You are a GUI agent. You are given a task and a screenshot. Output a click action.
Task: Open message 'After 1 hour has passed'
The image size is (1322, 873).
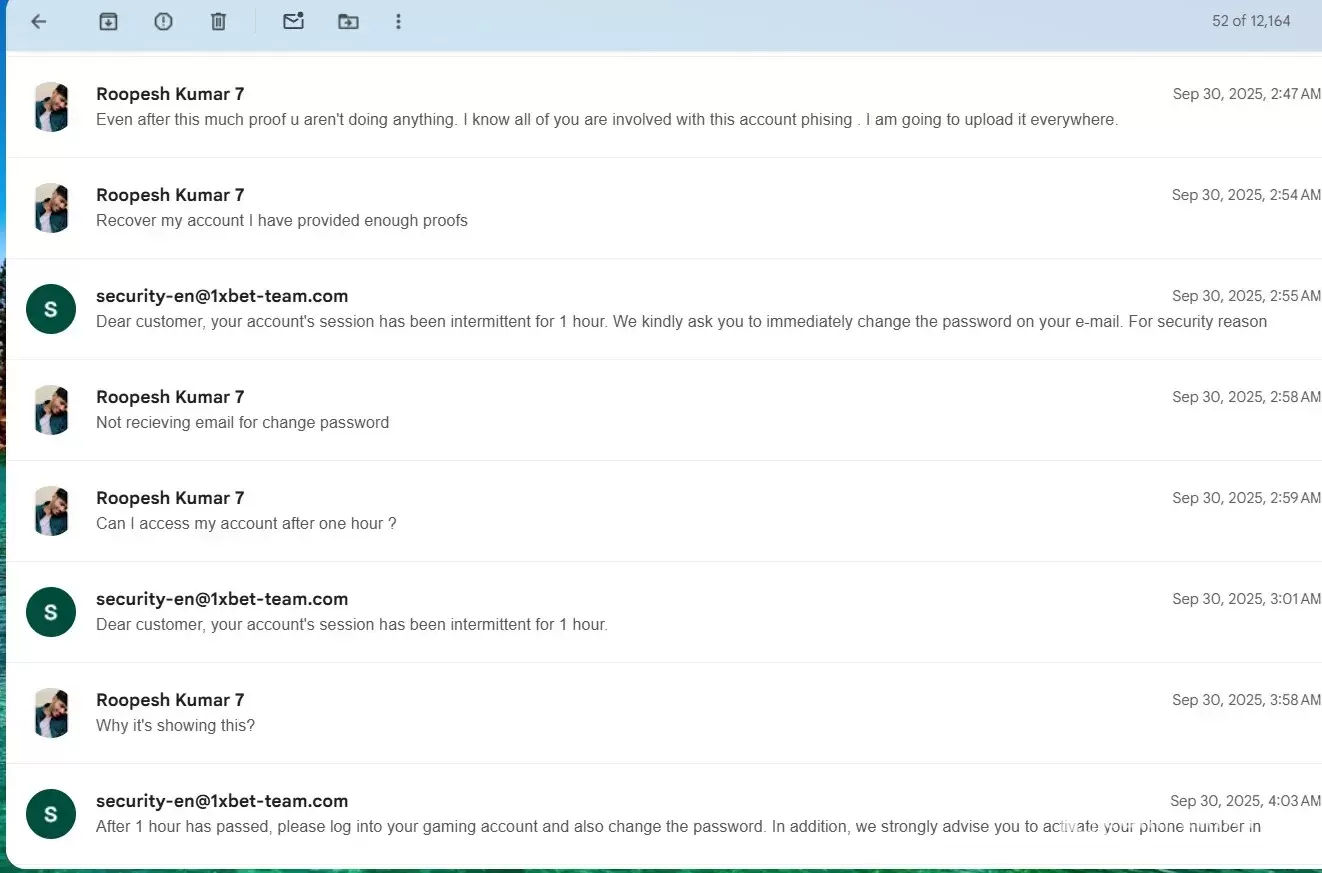click(678, 826)
